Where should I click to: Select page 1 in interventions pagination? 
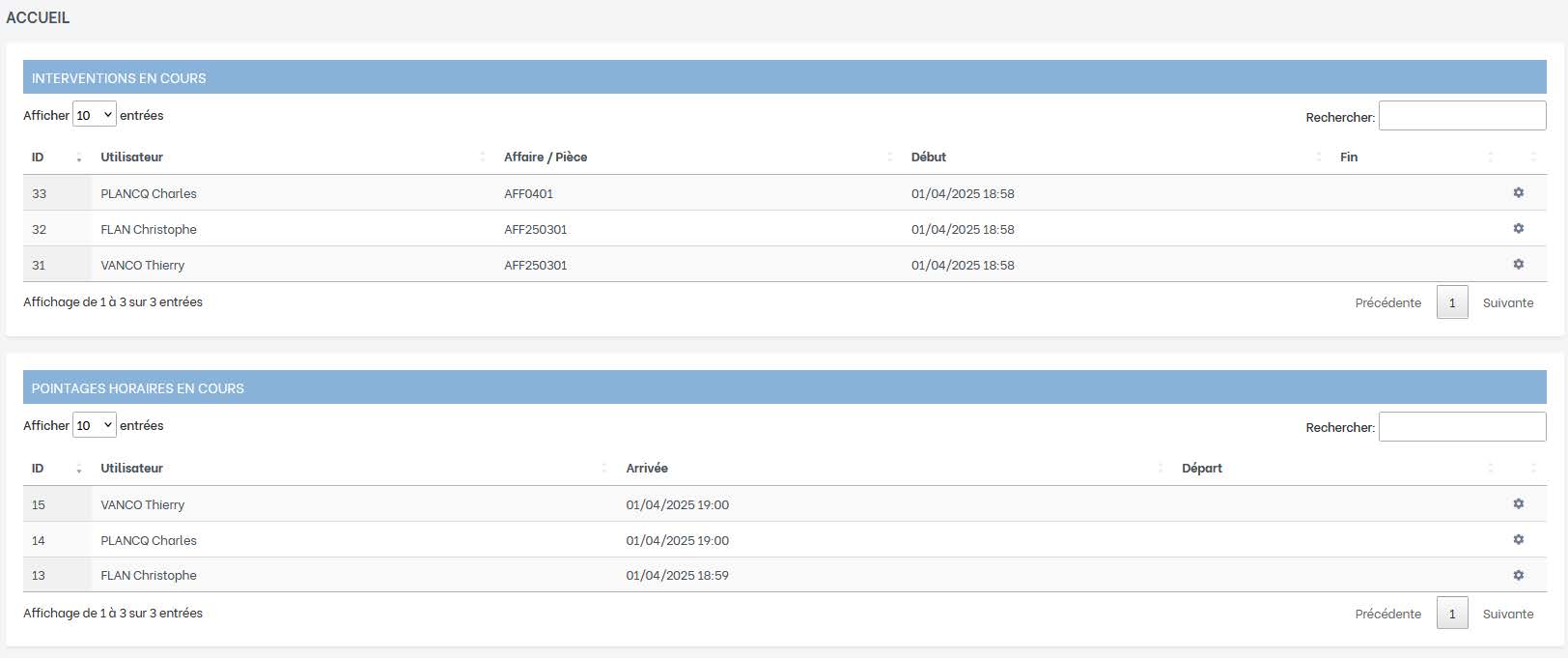coord(1452,302)
